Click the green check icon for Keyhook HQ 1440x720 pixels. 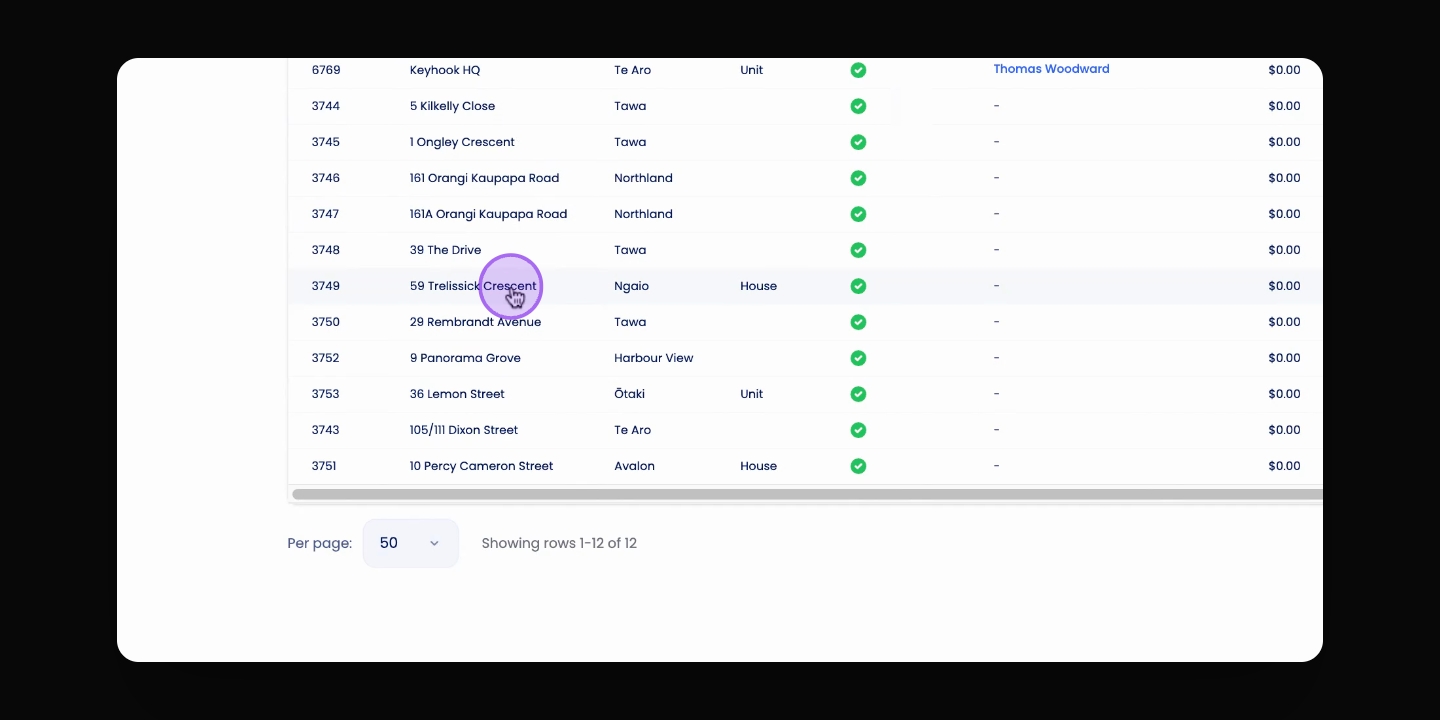[x=858, y=70]
